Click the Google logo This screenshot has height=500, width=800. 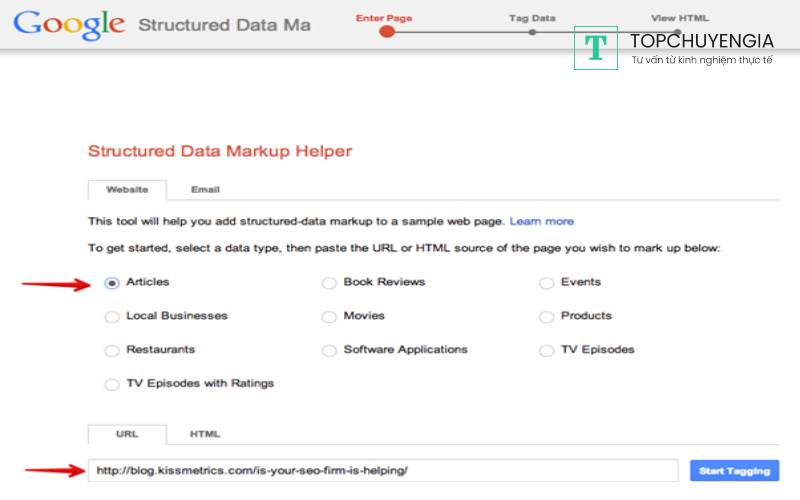(69, 23)
